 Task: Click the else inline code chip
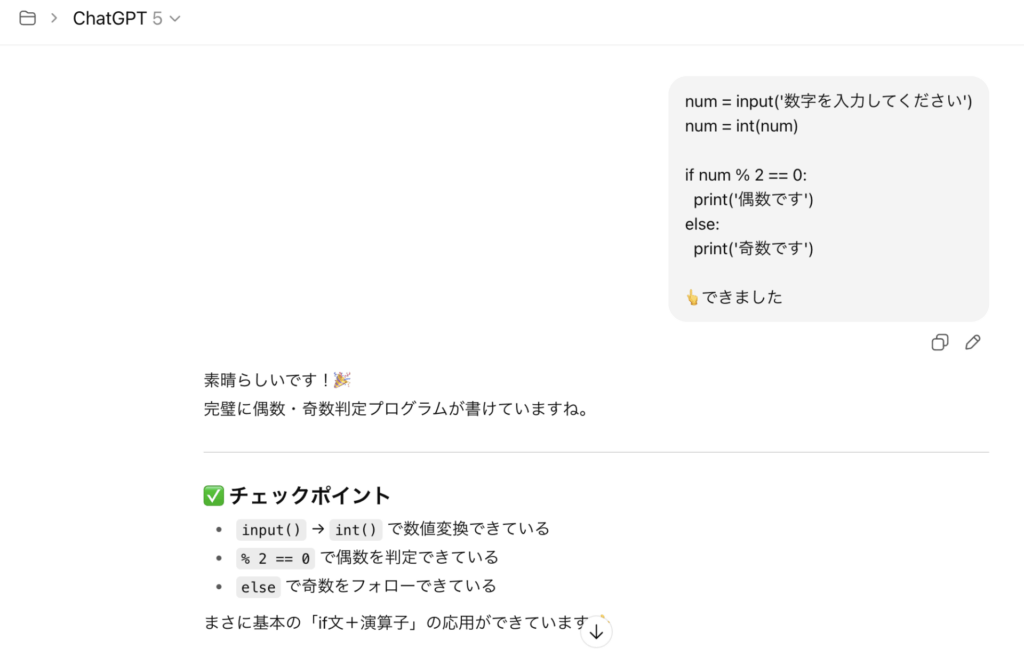[258, 586]
